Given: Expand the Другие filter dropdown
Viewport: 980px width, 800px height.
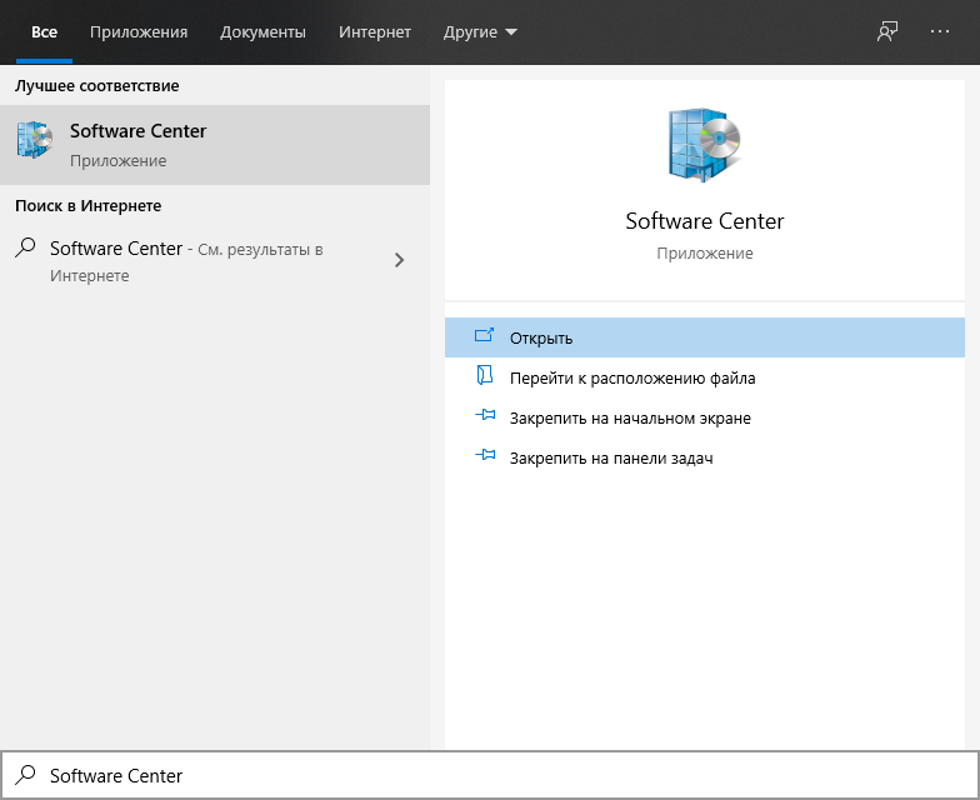Looking at the screenshot, I should pos(480,32).
